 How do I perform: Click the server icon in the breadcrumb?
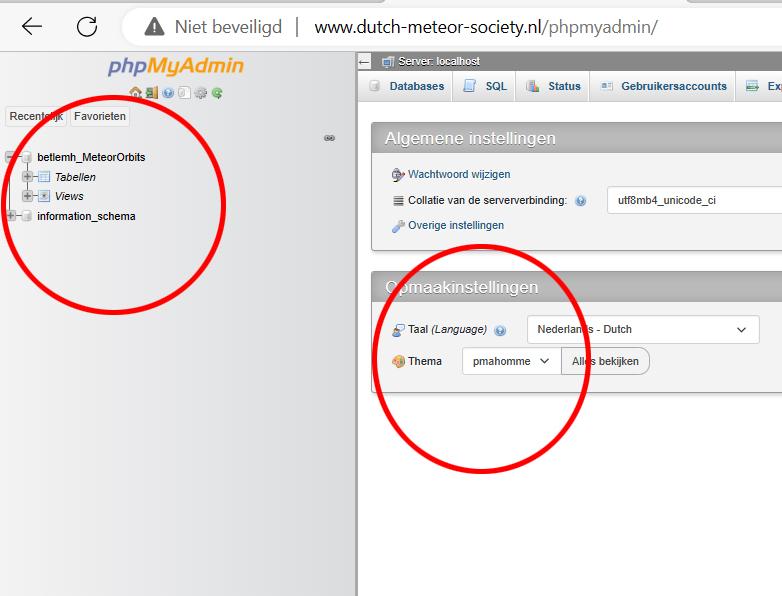[388, 62]
